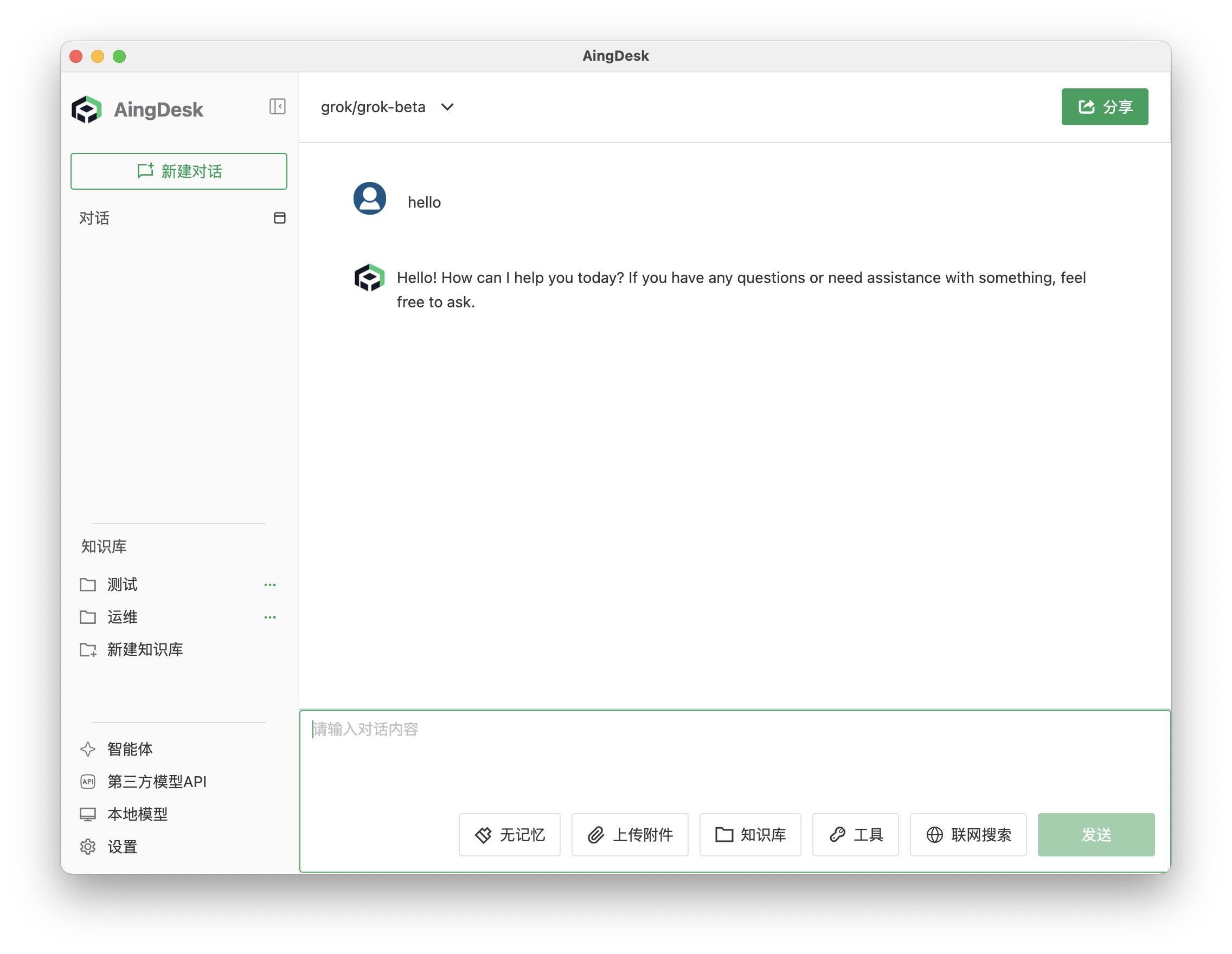This screenshot has height=954, width=1232.
Task: Click 新建知识库 to create knowledge base
Action: click(145, 649)
